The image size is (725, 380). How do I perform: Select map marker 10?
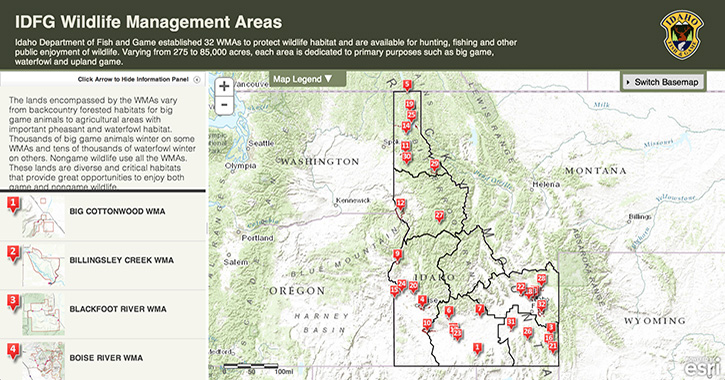(x=427, y=325)
